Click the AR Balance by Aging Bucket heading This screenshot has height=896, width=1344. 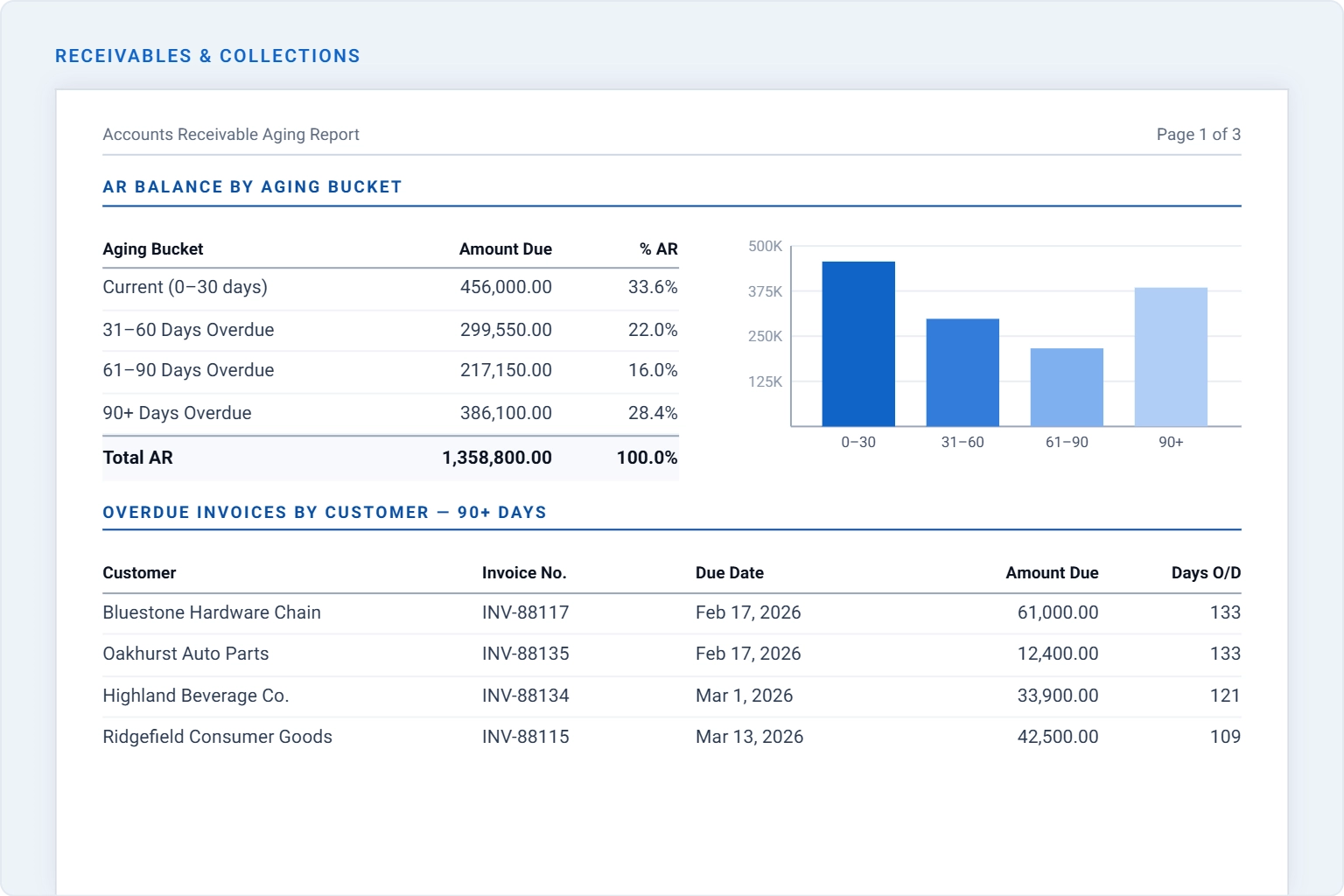[x=252, y=187]
